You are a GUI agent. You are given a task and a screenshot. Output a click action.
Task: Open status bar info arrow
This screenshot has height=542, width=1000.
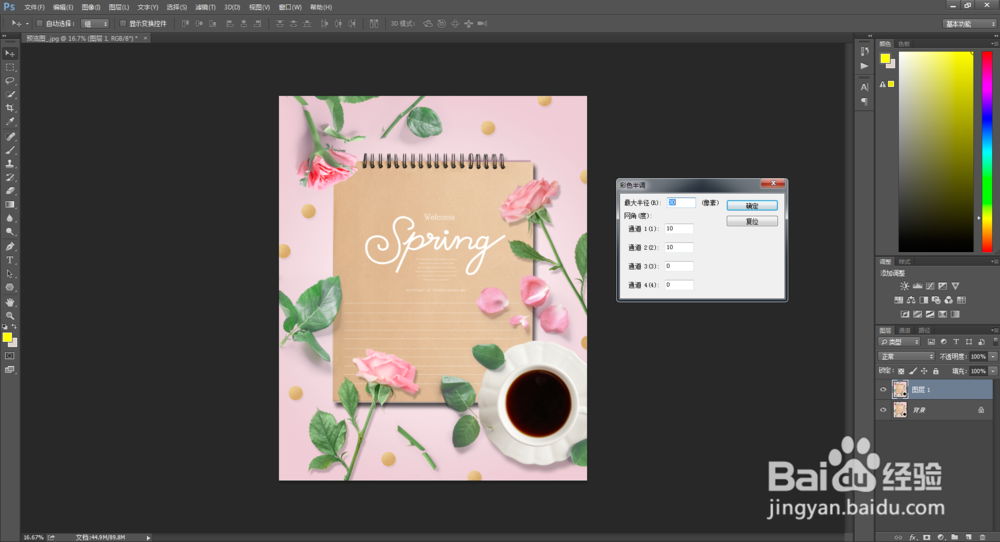coord(149,538)
